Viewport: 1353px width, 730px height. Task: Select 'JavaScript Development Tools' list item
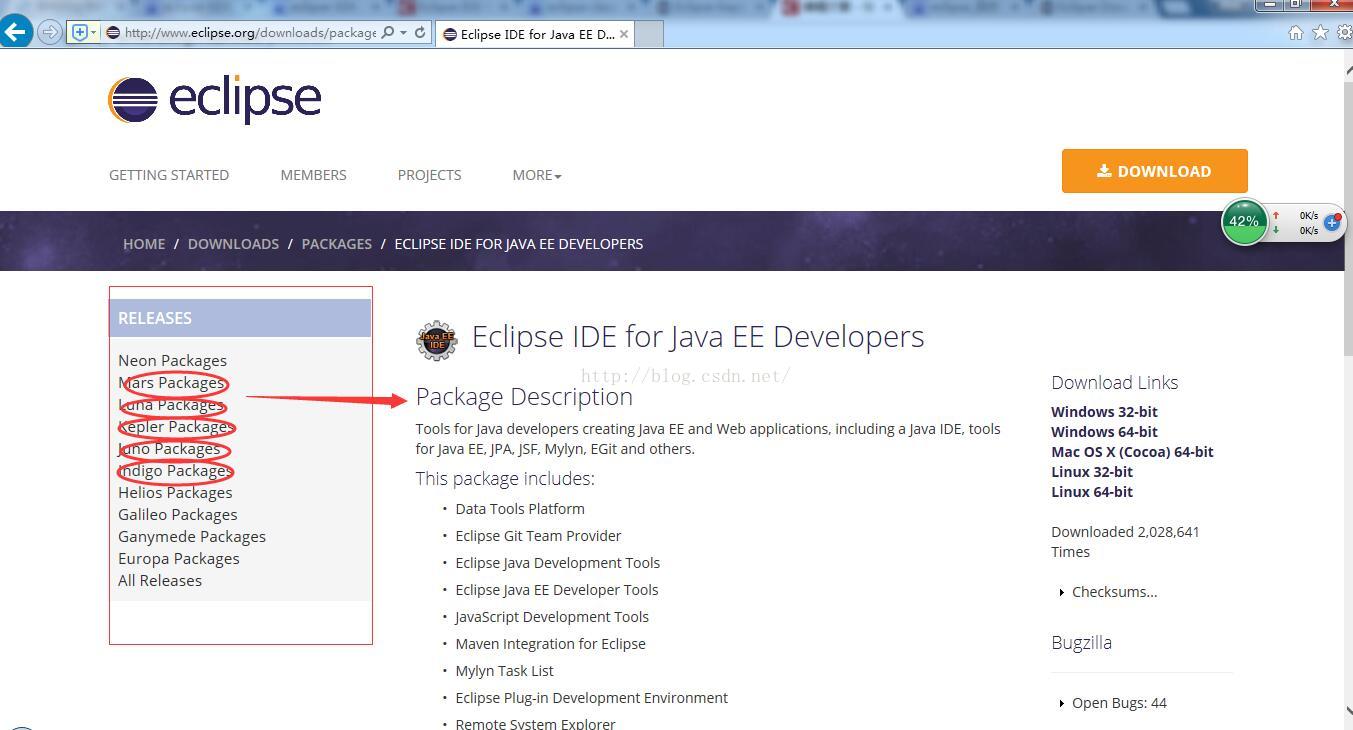[x=552, y=616]
